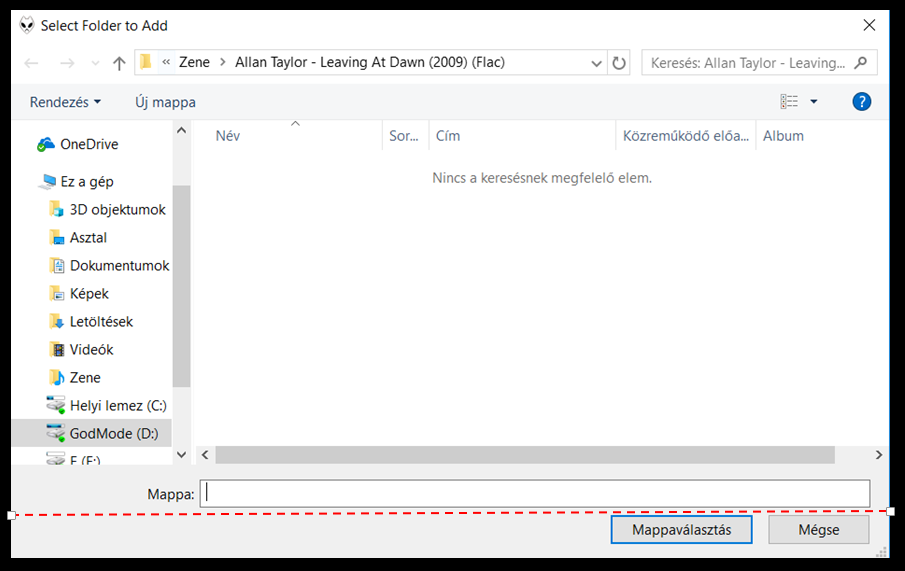Go forward with the right arrow

click(68, 63)
